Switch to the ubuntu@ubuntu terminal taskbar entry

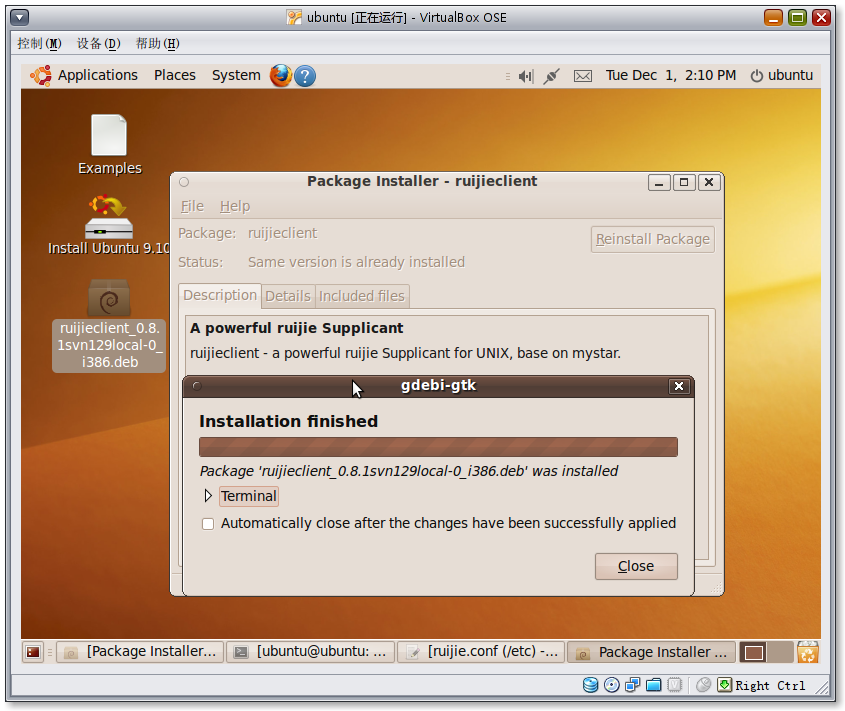(311, 652)
